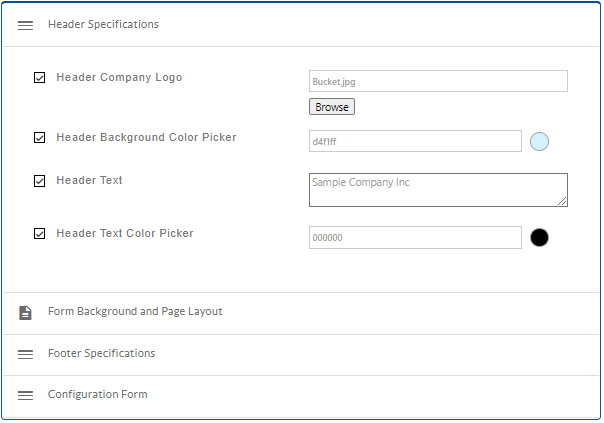
Task: Open the black header text color swatch
Action: 539,237
